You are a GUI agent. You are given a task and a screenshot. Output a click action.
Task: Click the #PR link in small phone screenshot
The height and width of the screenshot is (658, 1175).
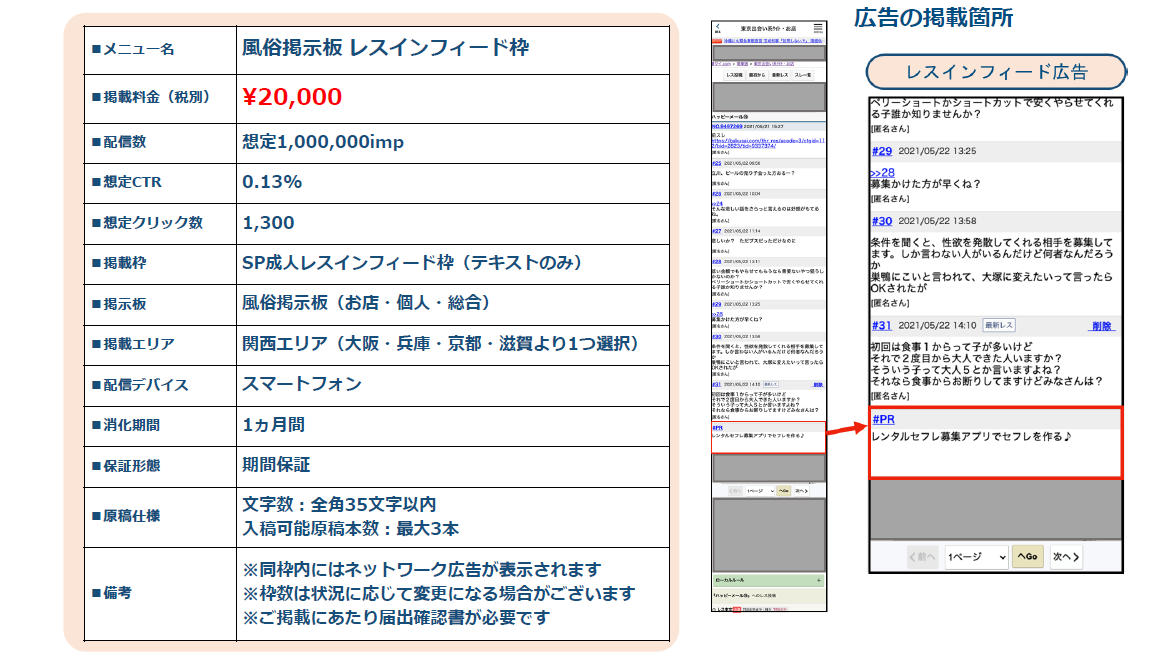click(x=717, y=428)
